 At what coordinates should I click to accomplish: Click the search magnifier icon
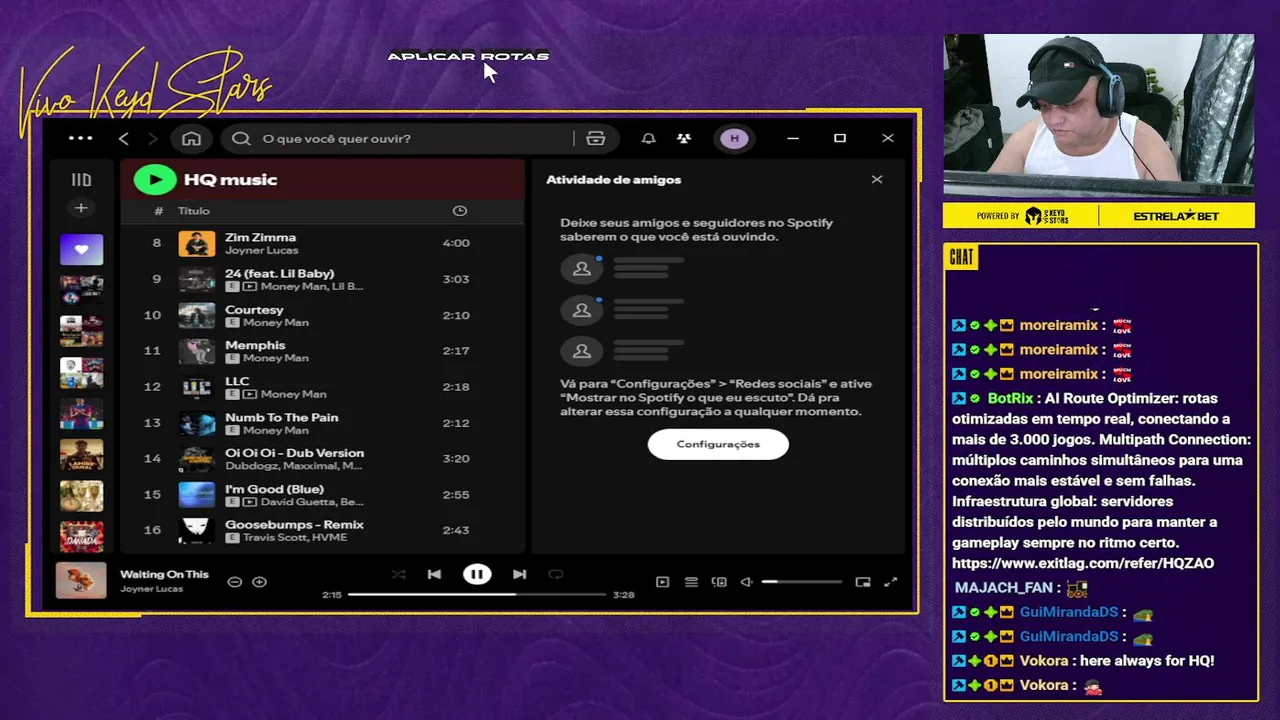click(x=241, y=138)
